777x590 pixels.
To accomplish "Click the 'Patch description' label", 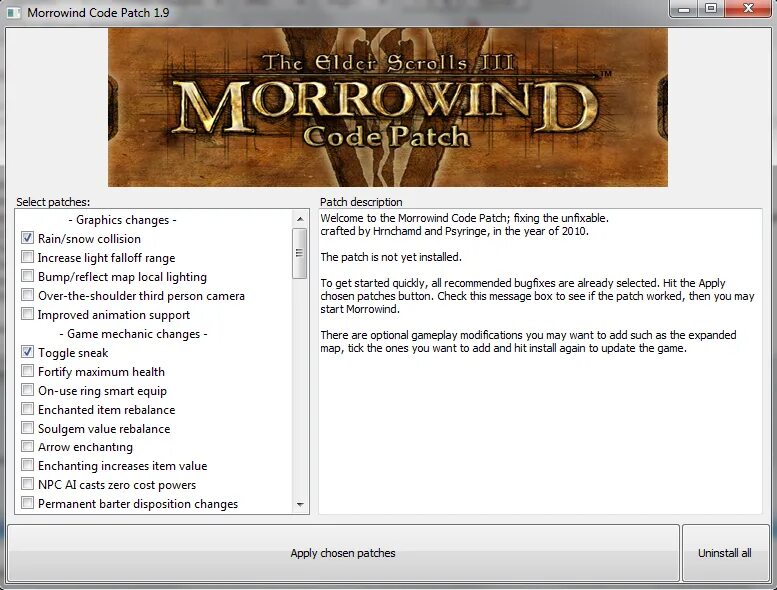I will coord(361,202).
